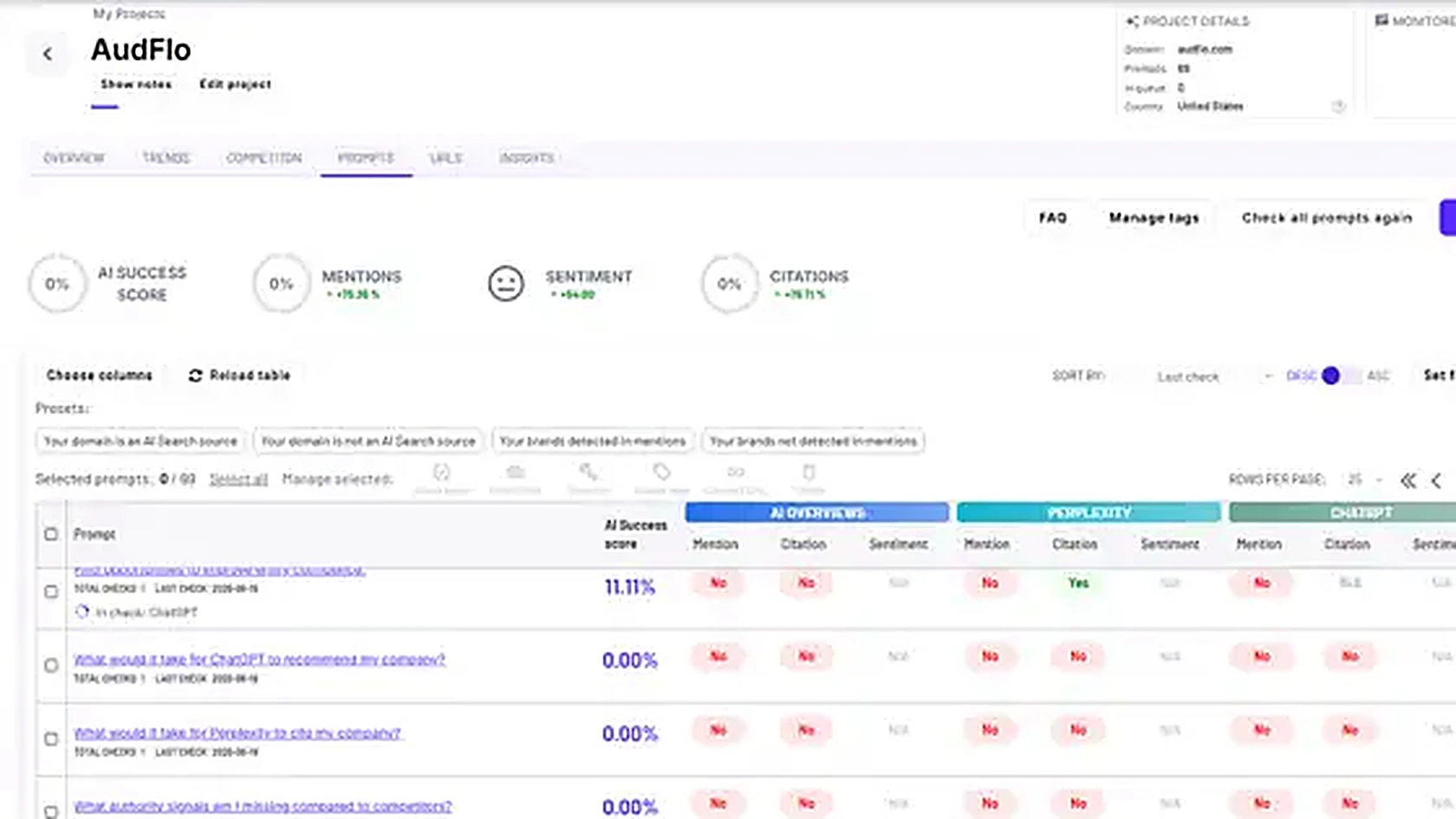Tick checkbox for 'Perplexity to cite my company' row

coord(51,738)
